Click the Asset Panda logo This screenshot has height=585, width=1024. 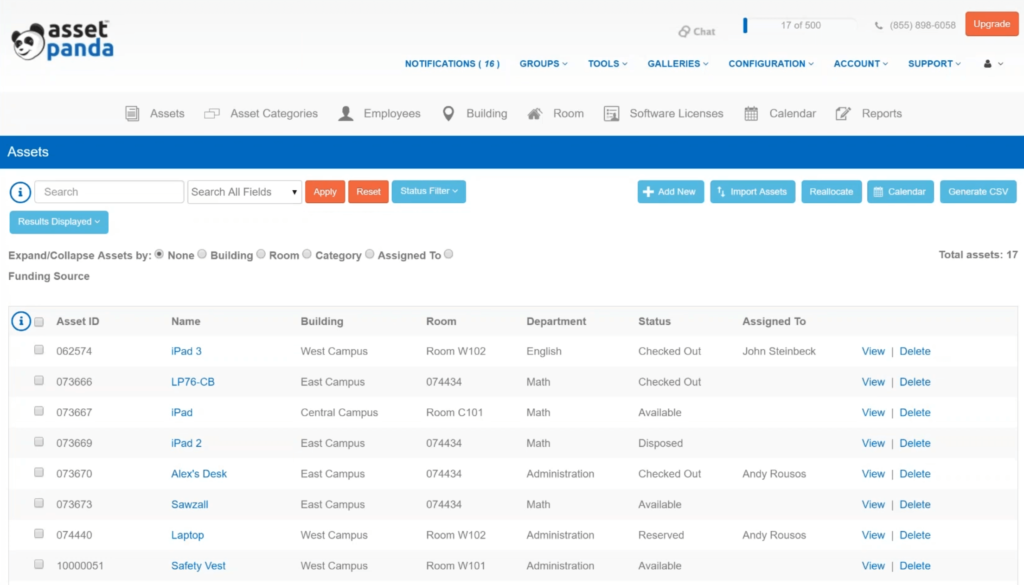[62, 40]
